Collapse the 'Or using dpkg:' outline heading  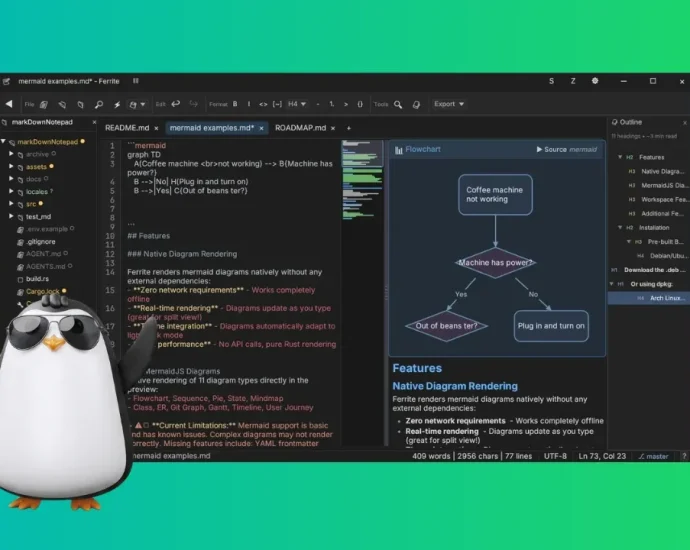(x=612, y=284)
